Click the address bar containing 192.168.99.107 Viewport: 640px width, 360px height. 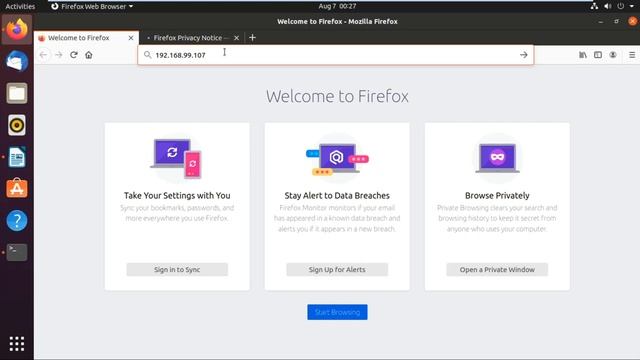(336, 55)
